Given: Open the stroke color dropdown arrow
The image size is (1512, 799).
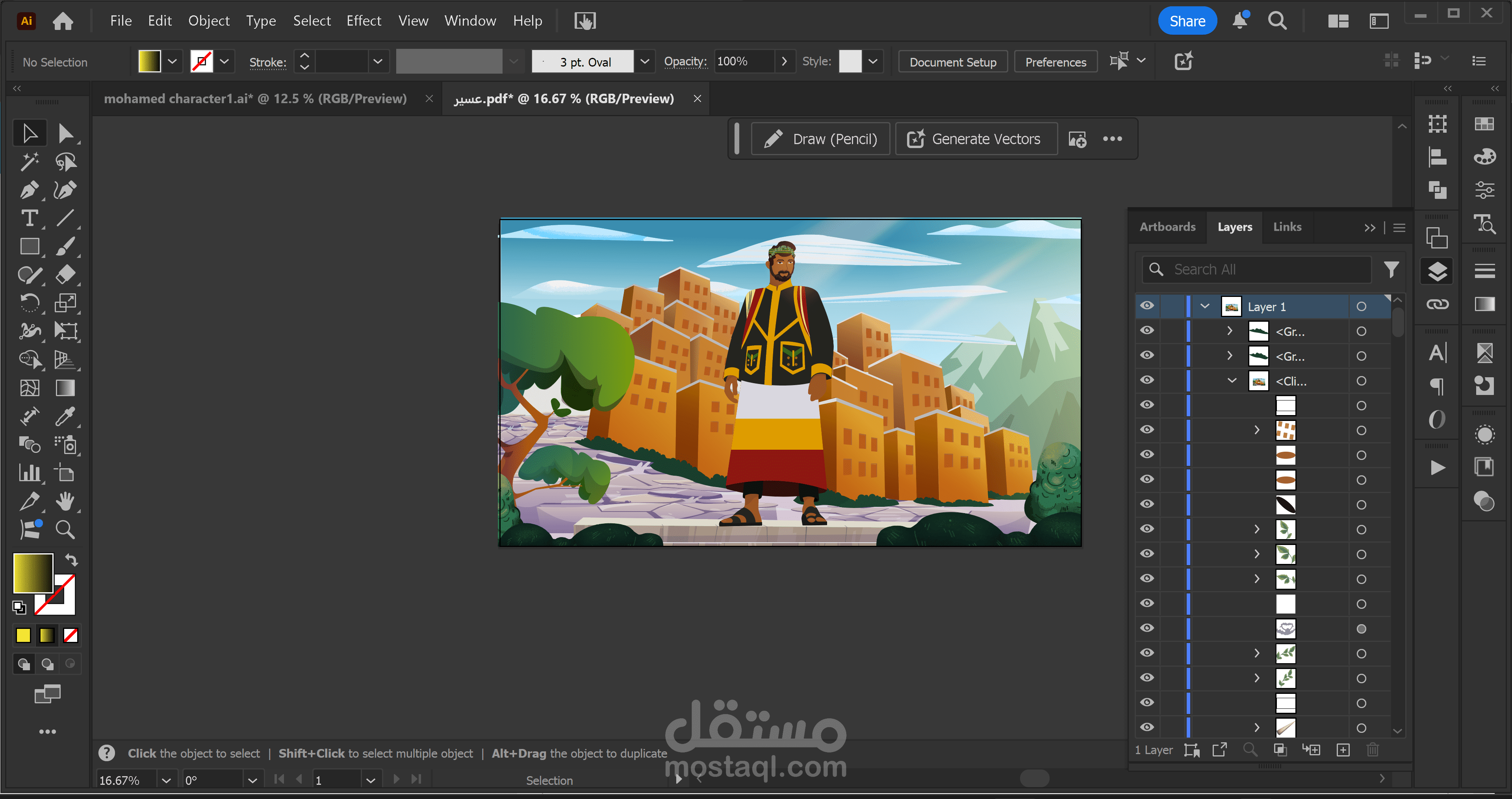Looking at the screenshot, I should pos(224,62).
